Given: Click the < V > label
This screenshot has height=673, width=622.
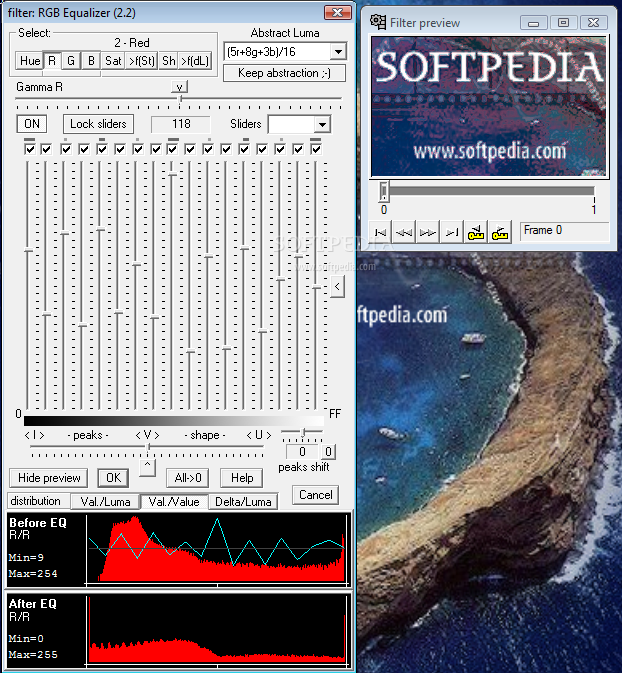Looking at the screenshot, I should coord(147,435).
